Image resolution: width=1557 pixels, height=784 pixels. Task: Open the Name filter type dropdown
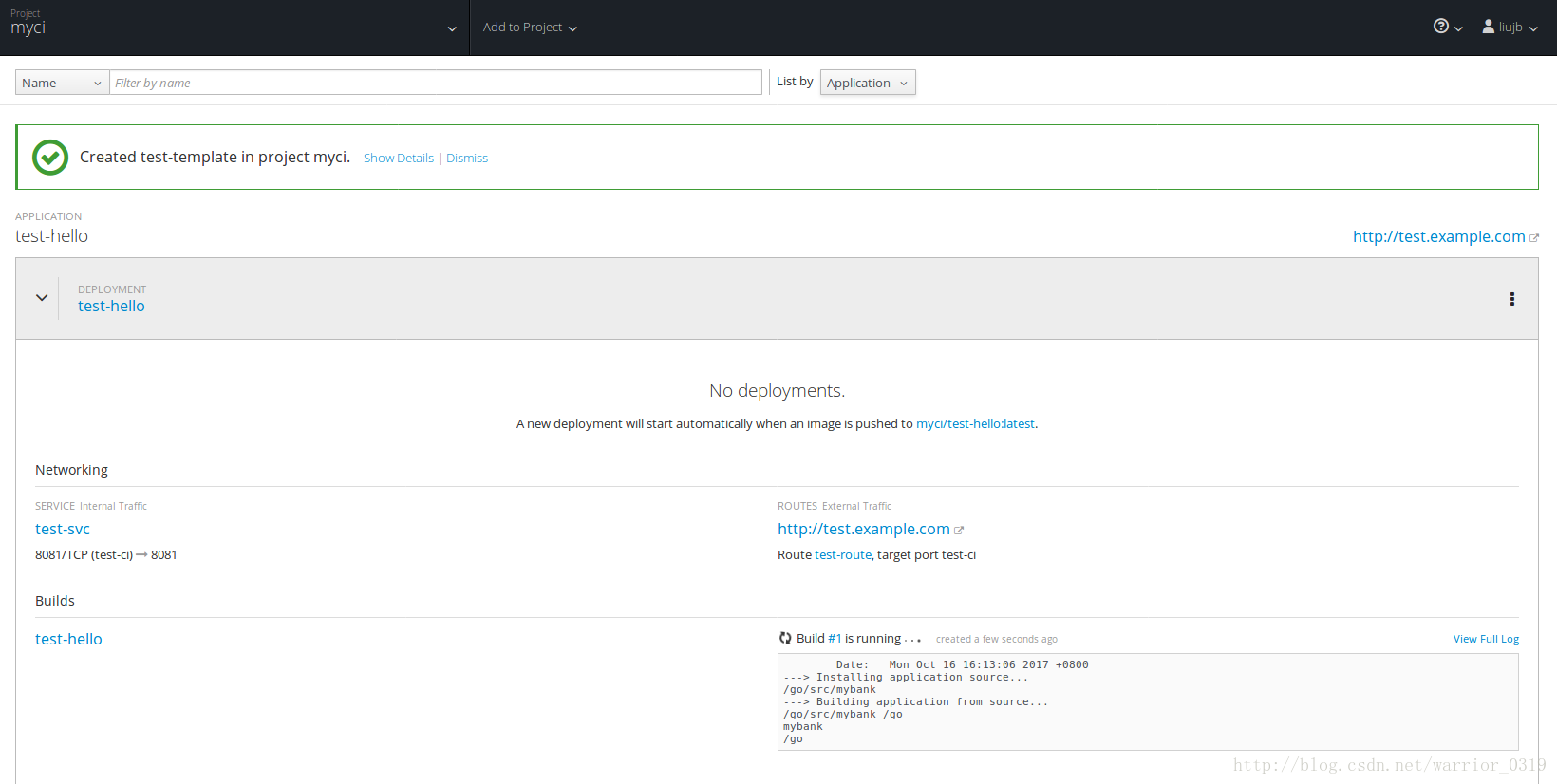point(63,83)
